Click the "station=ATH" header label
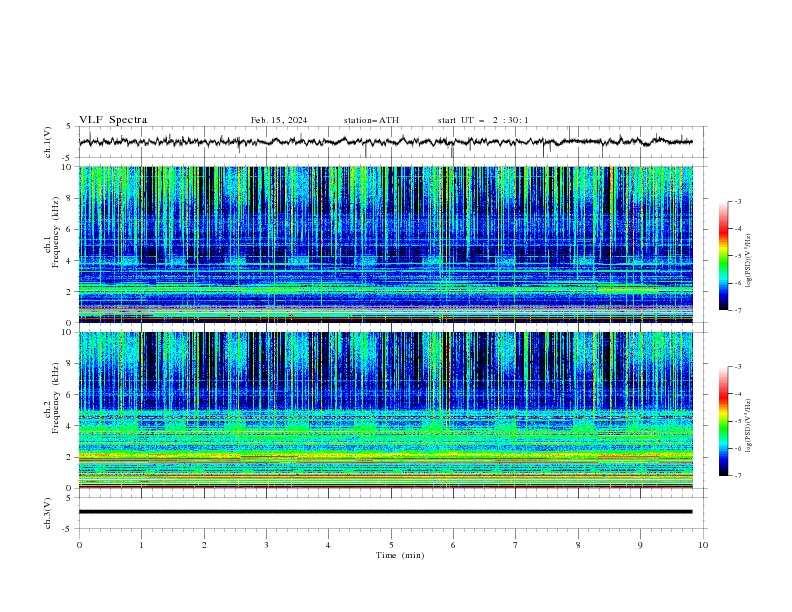The width and height of the screenshot is (792, 612). (x=371, y=120)
